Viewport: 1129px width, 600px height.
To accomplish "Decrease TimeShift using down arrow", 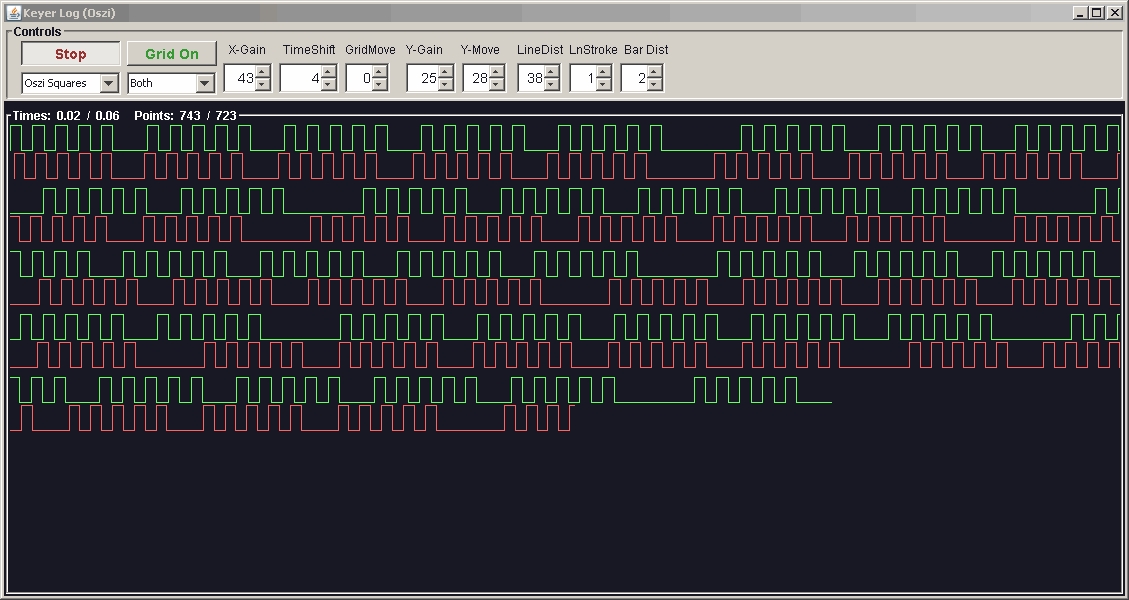I will (x=328, y=84).
